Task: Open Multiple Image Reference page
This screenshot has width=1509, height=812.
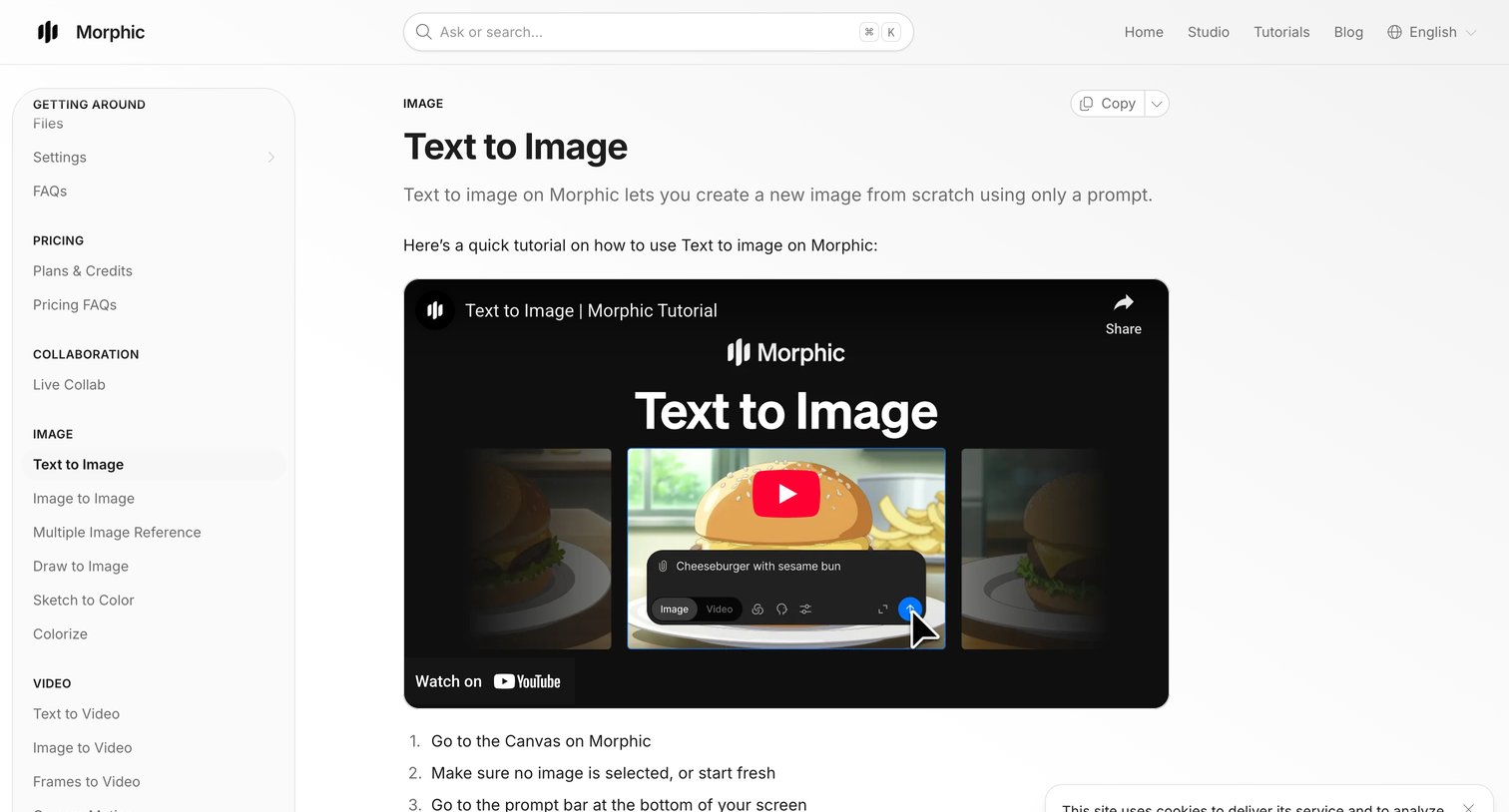Action: tap(117, 533)
